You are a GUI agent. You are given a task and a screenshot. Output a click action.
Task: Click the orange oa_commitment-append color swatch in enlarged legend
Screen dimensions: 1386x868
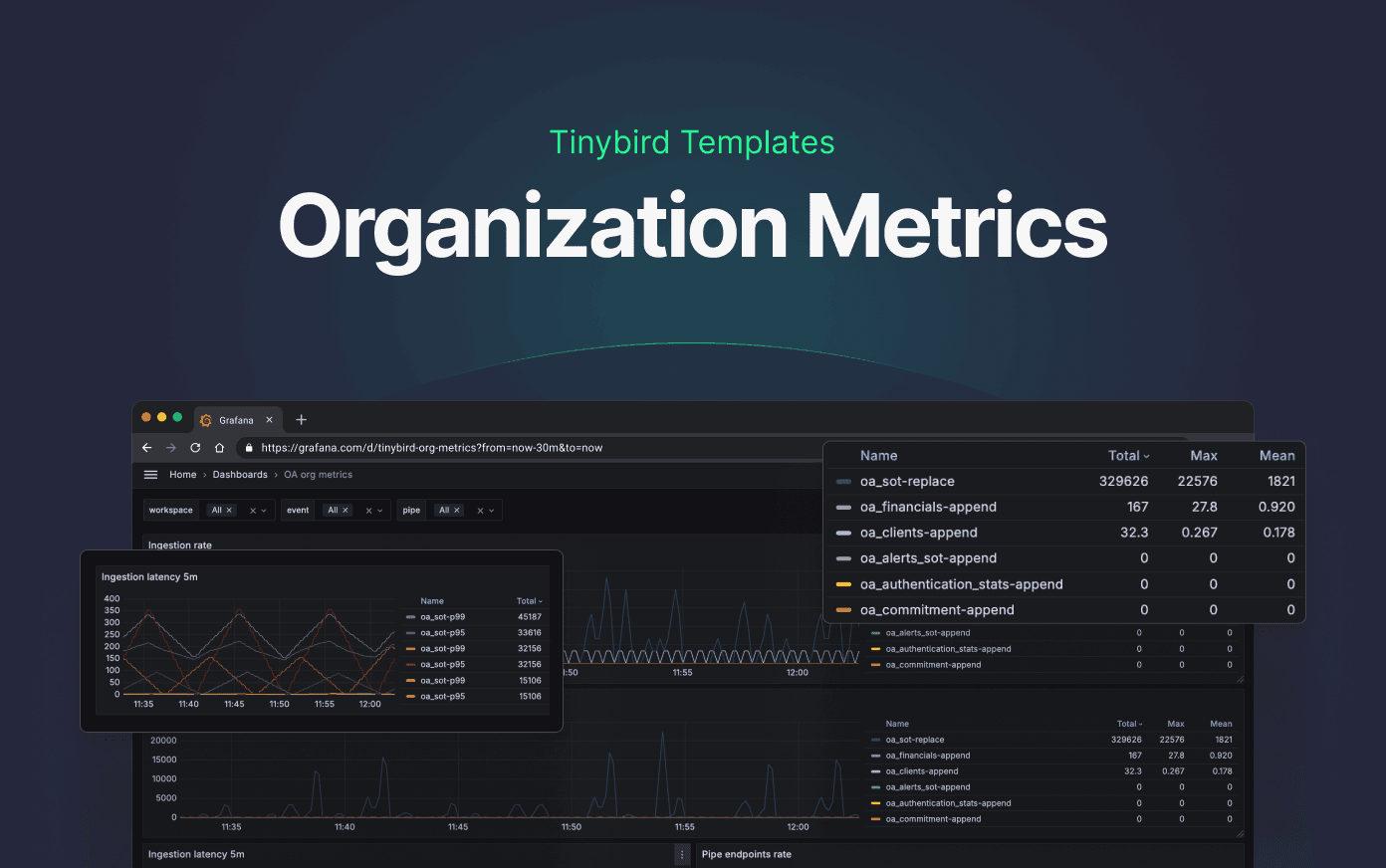(x=843, y=610)
